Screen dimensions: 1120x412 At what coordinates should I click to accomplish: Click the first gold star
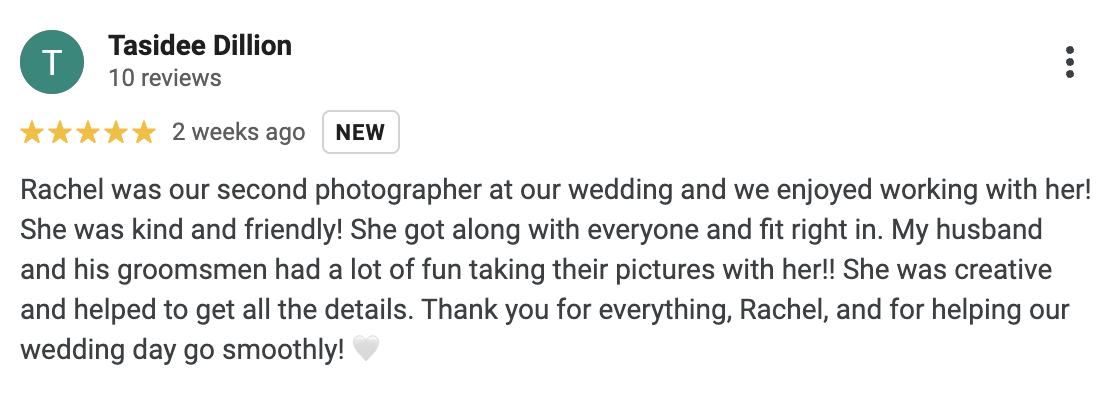point(31,132)
